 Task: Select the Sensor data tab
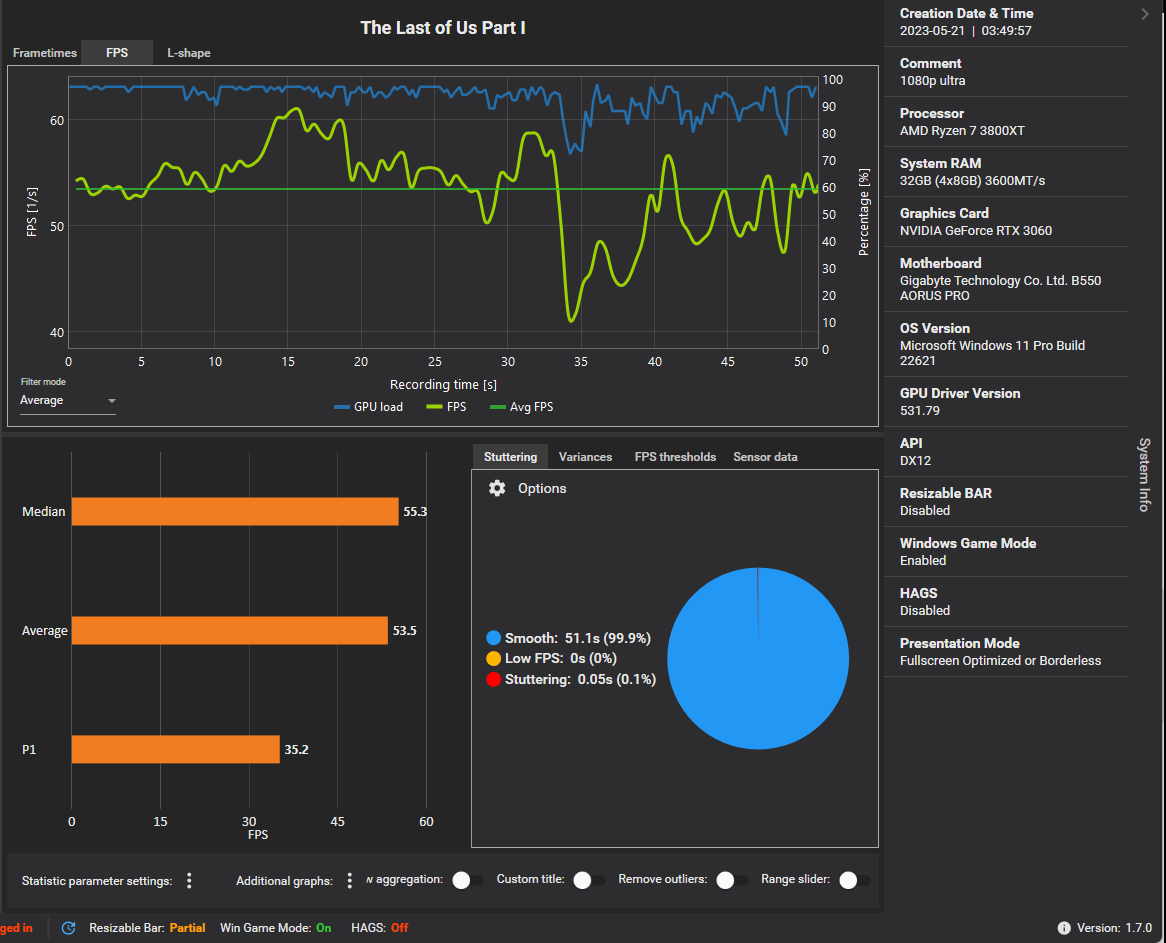click(765, 457)
